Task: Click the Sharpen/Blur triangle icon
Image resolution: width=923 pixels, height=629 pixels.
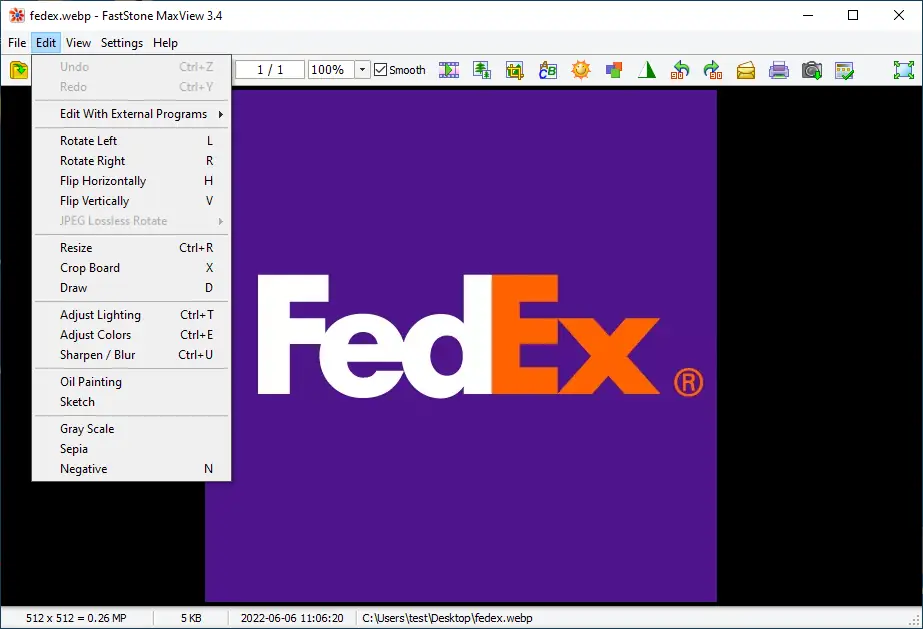Action: click(x=646, y=70)
